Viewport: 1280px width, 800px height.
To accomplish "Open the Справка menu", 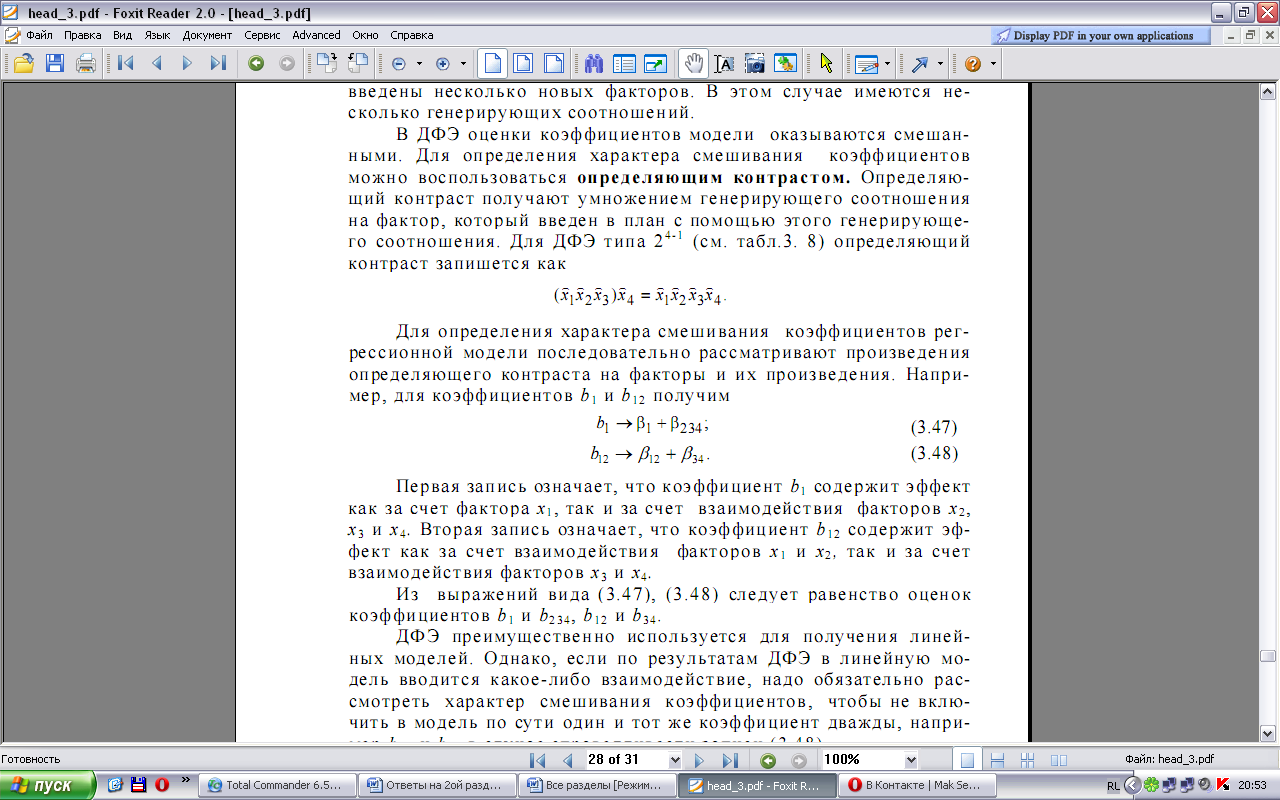I will (x=411, y=34).
